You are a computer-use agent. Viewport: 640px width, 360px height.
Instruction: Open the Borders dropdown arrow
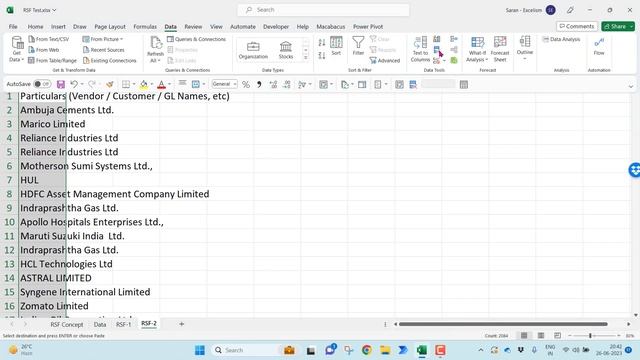click(134, 84)
